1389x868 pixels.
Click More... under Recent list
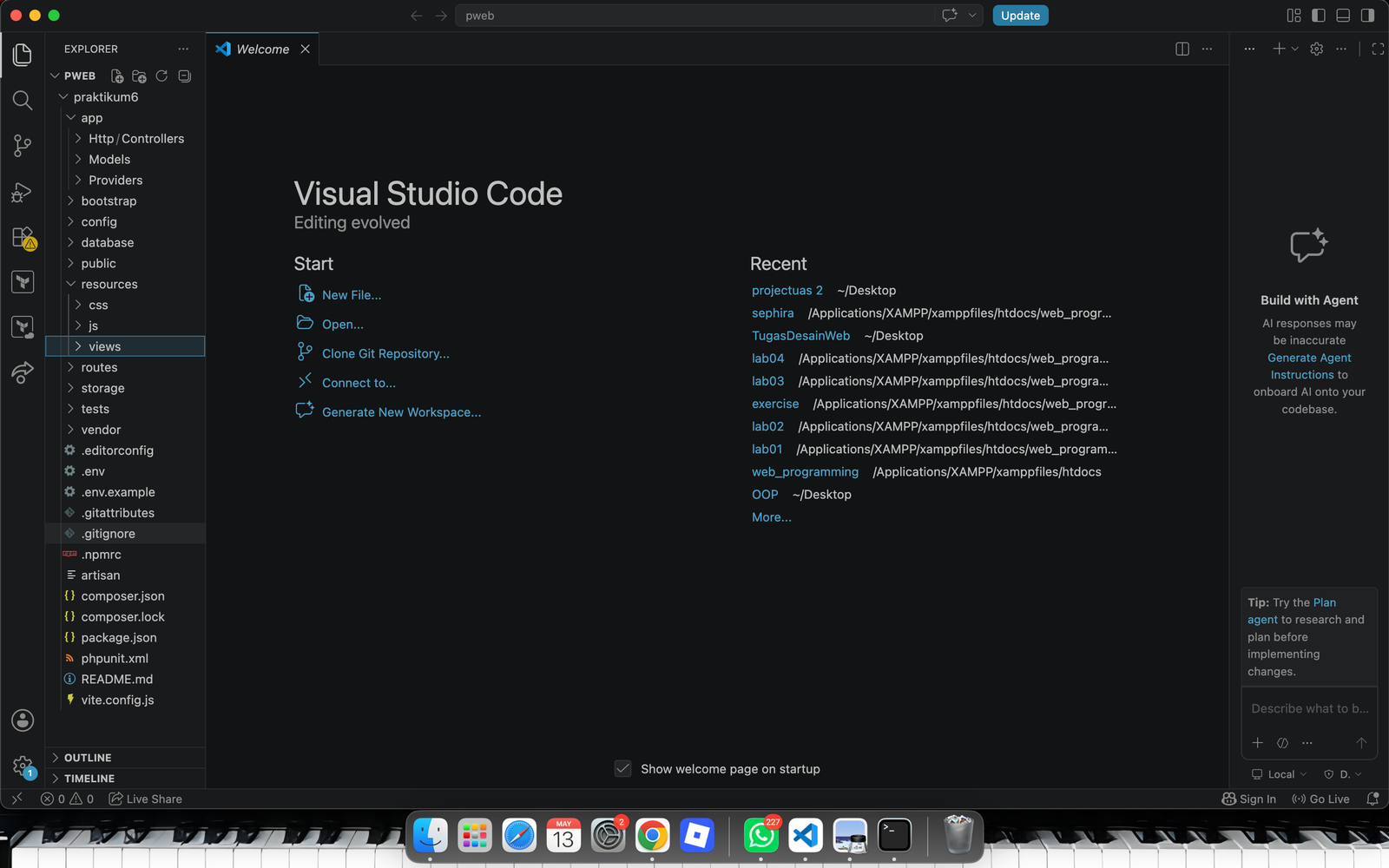point(772,517)
